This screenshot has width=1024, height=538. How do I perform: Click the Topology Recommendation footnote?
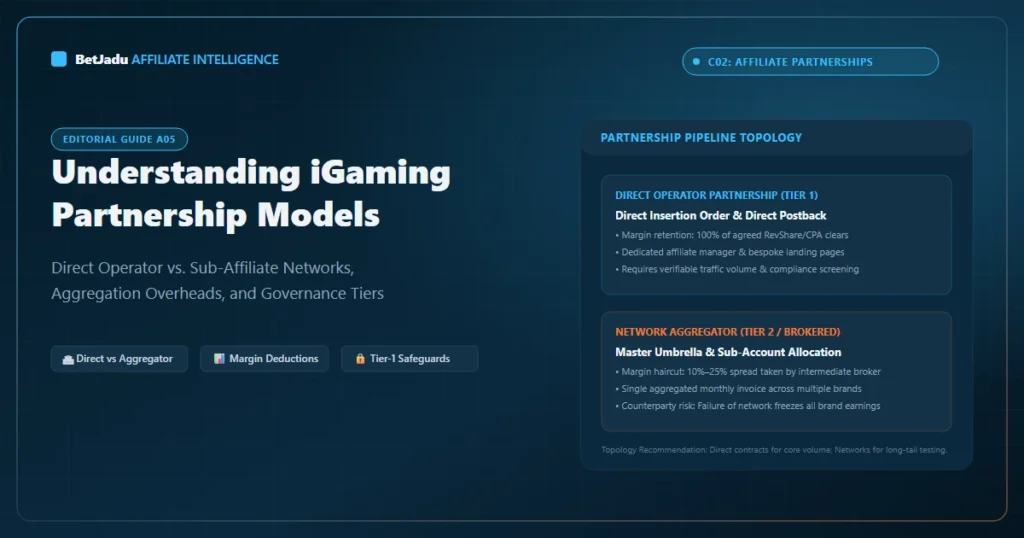click(x=774, y=450)
